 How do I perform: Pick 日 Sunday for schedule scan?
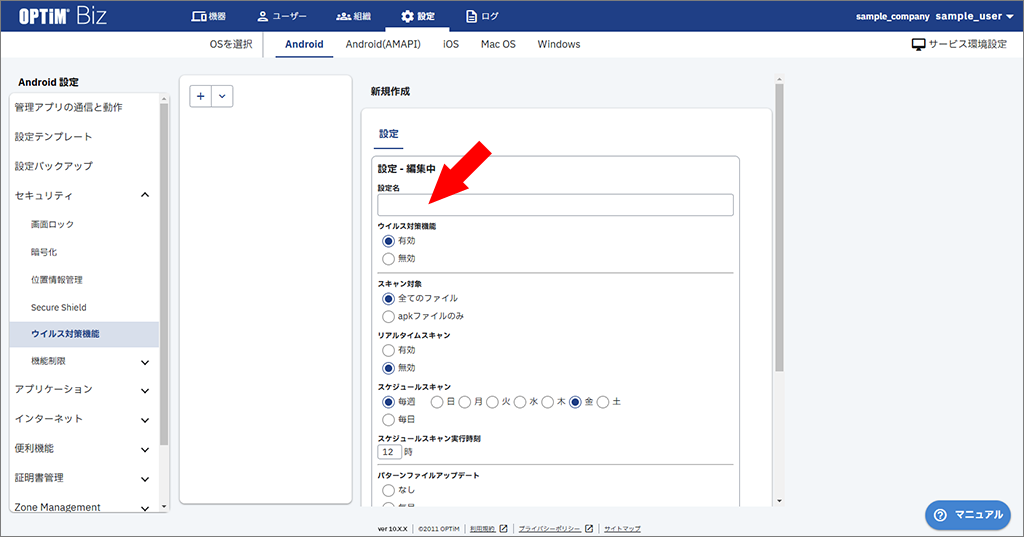pyautogui.click(x=437, y=402)
